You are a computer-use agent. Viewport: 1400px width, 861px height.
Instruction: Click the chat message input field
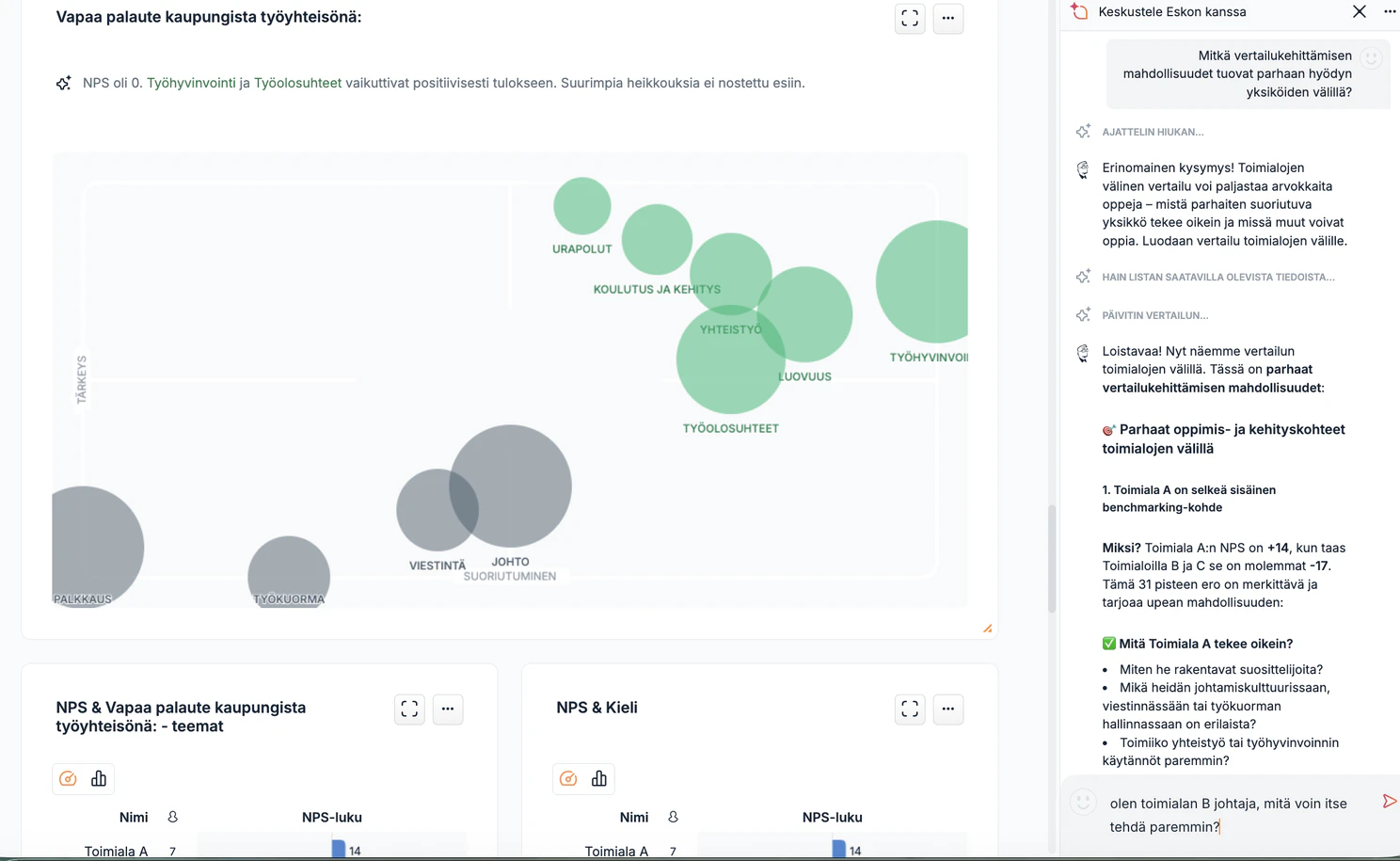[x=1231, y=815]
